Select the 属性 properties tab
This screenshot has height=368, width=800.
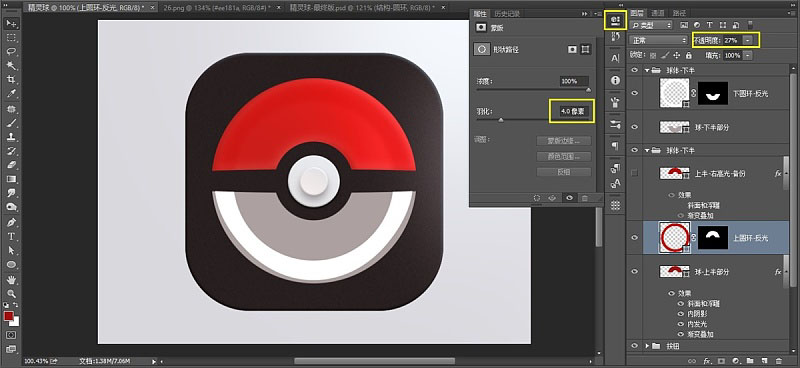point(480,13)
